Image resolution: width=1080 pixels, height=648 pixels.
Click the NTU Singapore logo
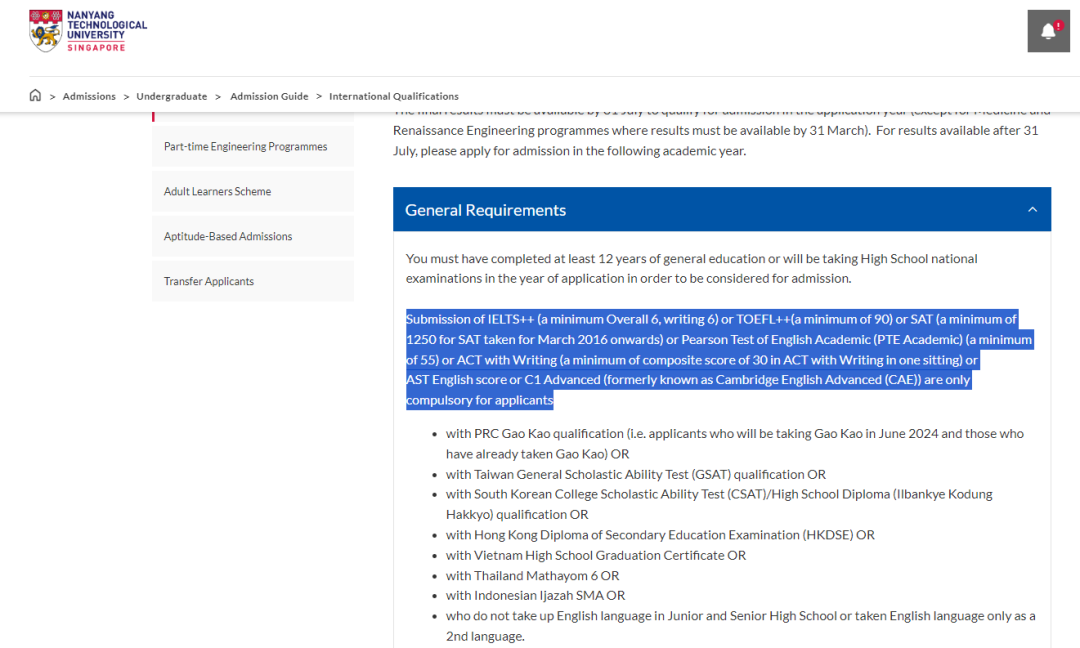point(87,31)
